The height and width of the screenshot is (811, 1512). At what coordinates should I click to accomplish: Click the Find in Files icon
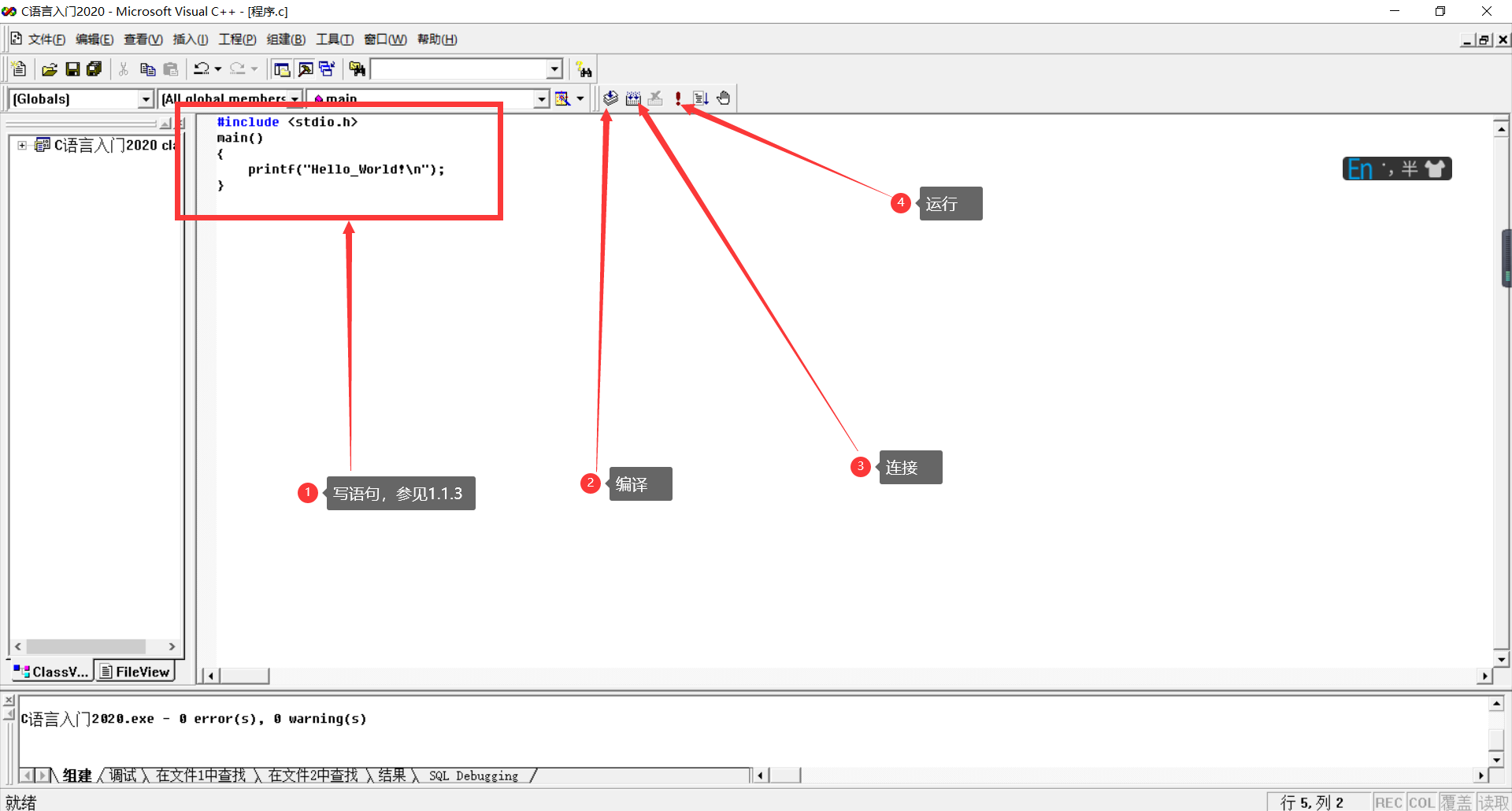pos(358,69)
